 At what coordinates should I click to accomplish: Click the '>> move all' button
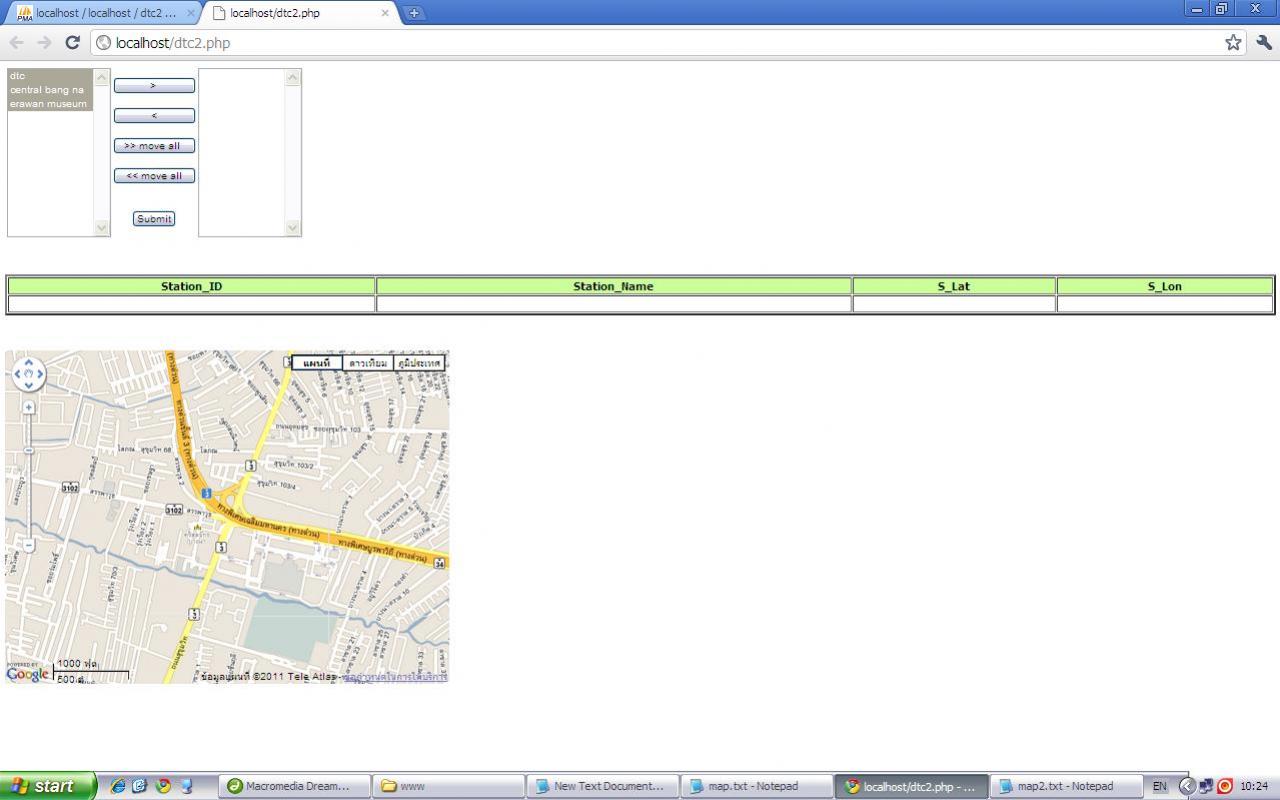pos(154,146)
